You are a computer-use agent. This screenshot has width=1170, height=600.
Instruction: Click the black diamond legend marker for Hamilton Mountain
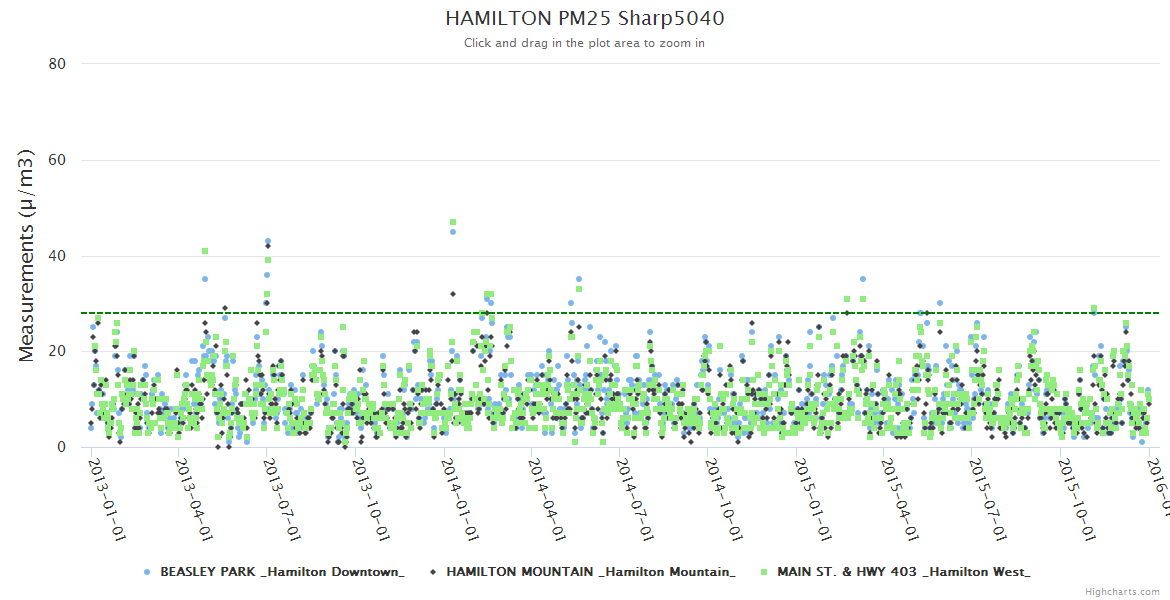[x=432, y=572]
